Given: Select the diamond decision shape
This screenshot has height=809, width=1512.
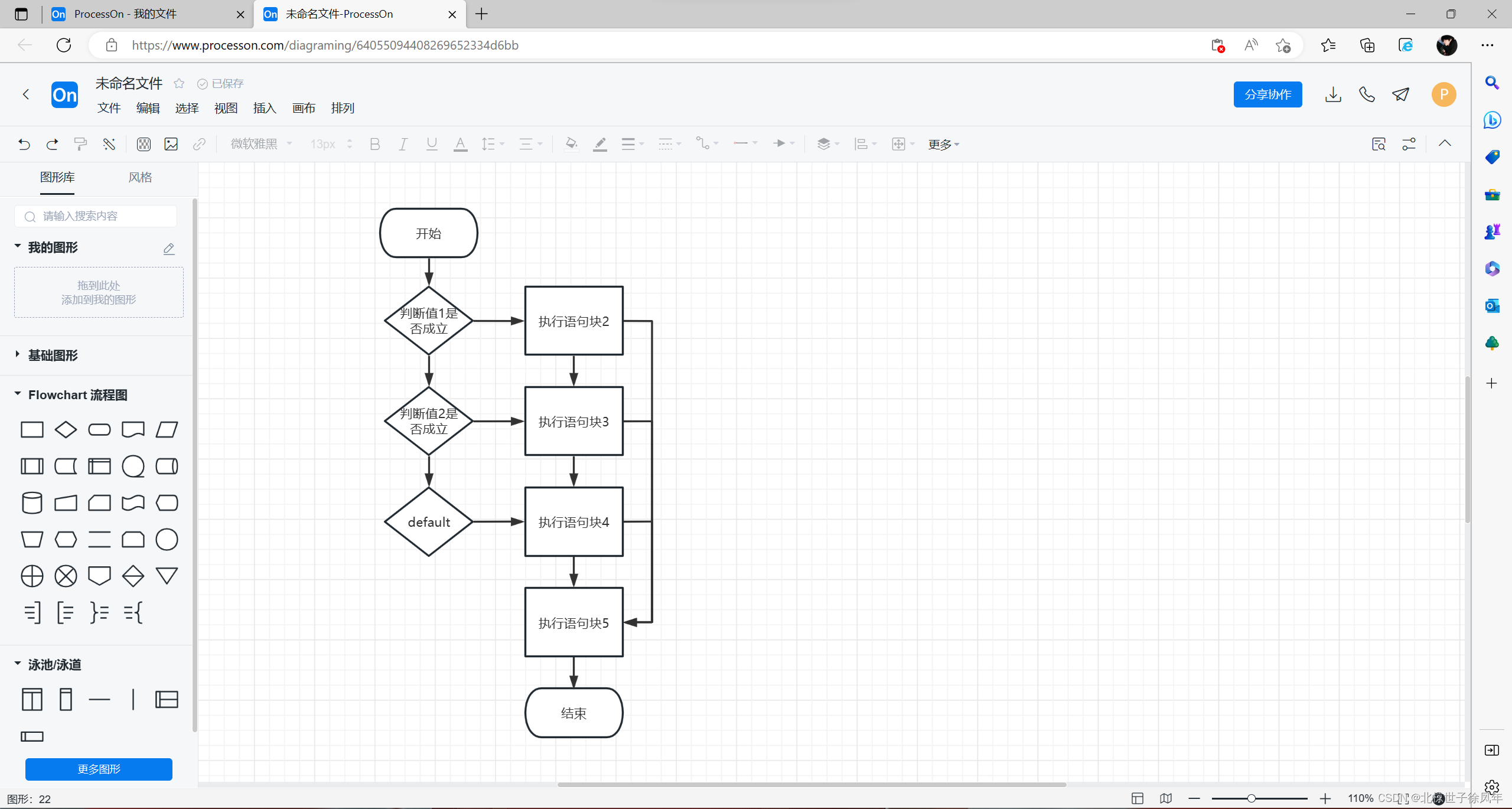Looking at the screenshot, I should click(x=66, y=429).
